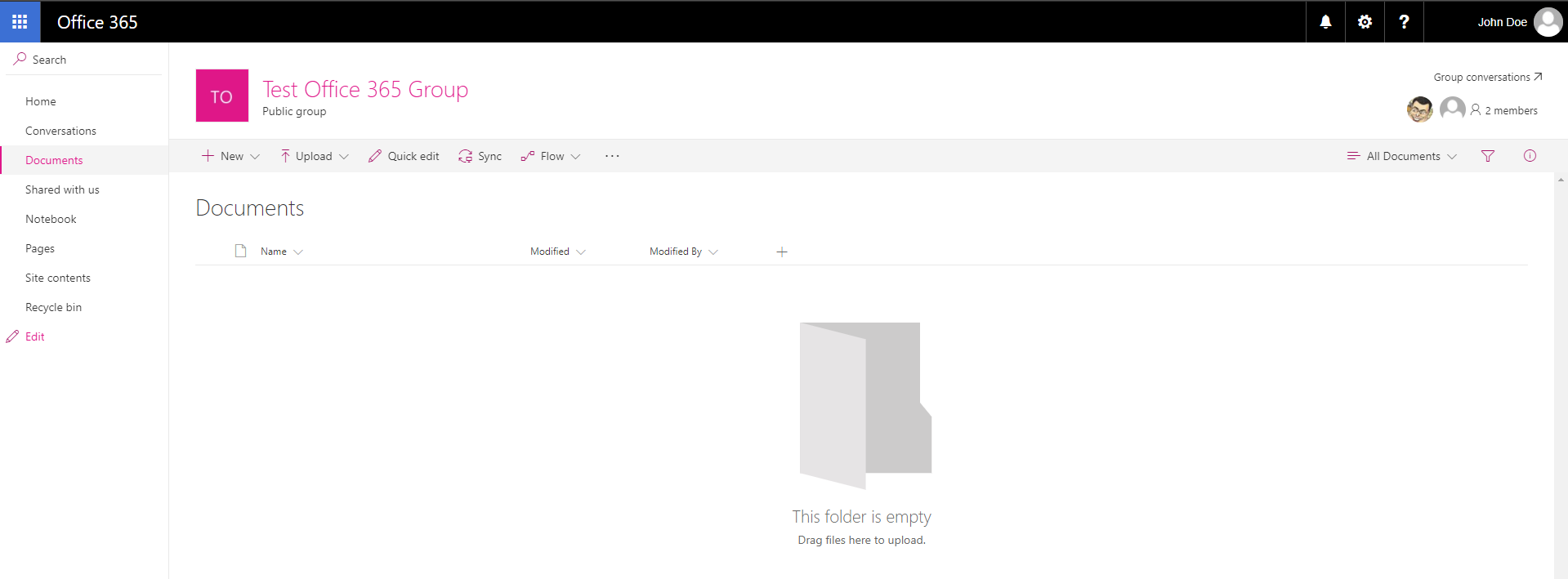
Task: Click the pencil icon beside Edit
Action: pos(12,336)
